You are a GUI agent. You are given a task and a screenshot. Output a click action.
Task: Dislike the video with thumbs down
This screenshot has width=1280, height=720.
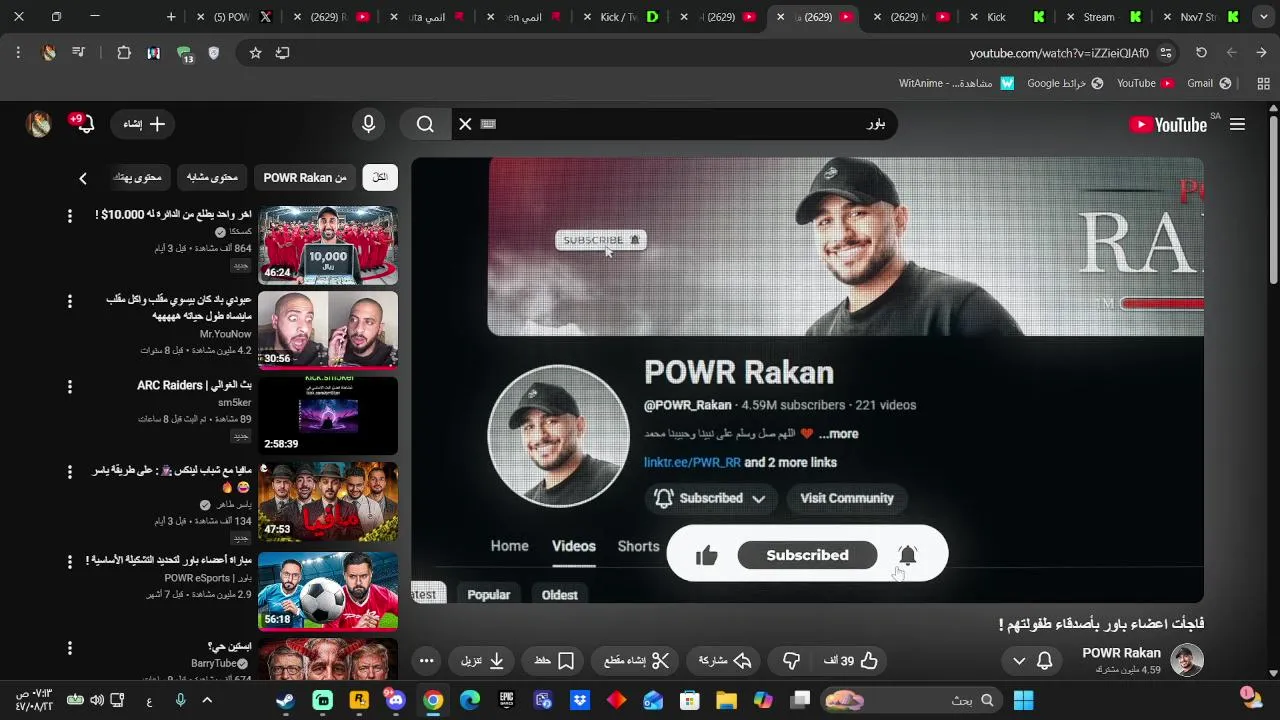791,661
